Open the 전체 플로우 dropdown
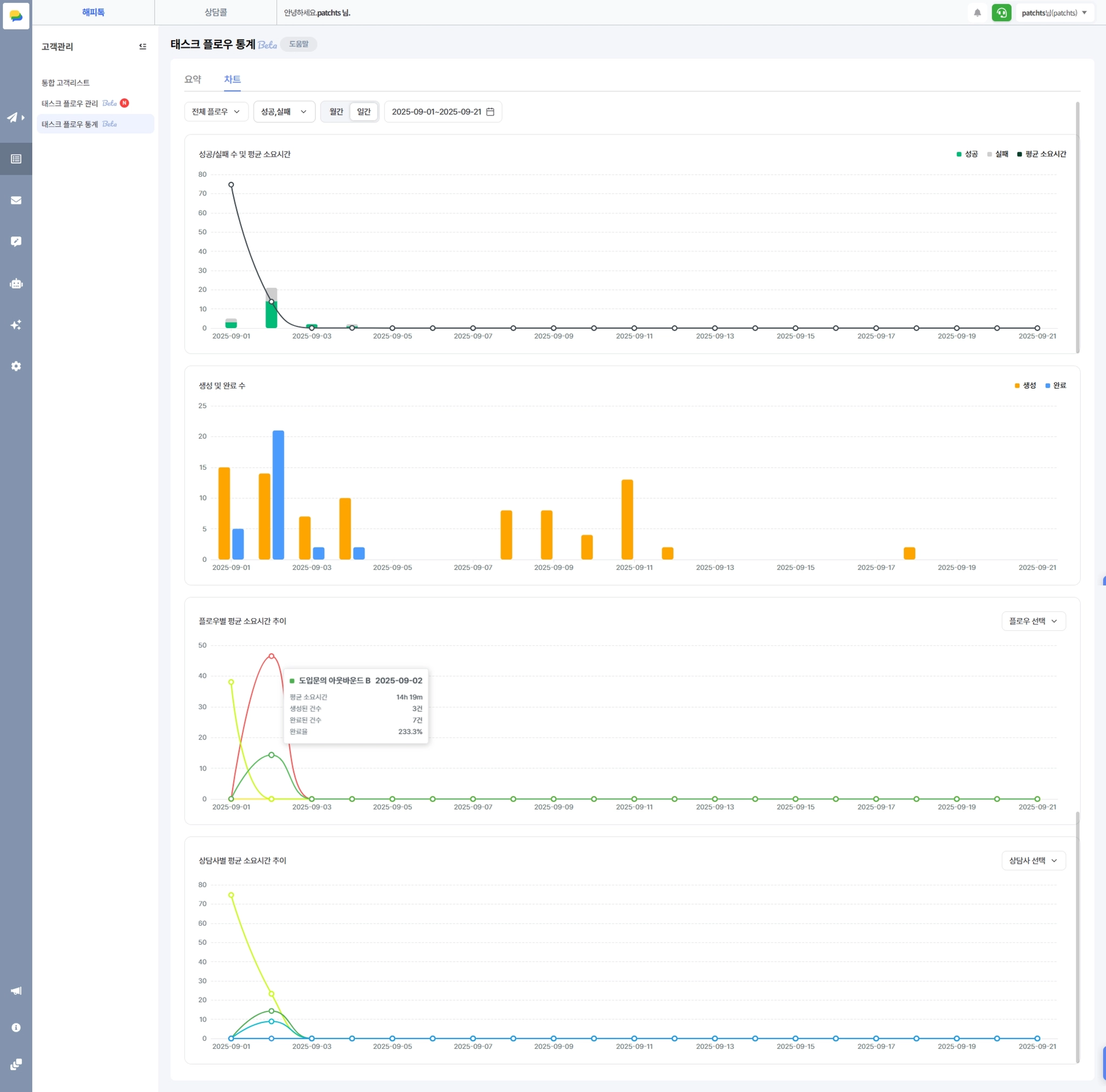The width and height of the screenshot is (1106, 1092). (216, 112)
